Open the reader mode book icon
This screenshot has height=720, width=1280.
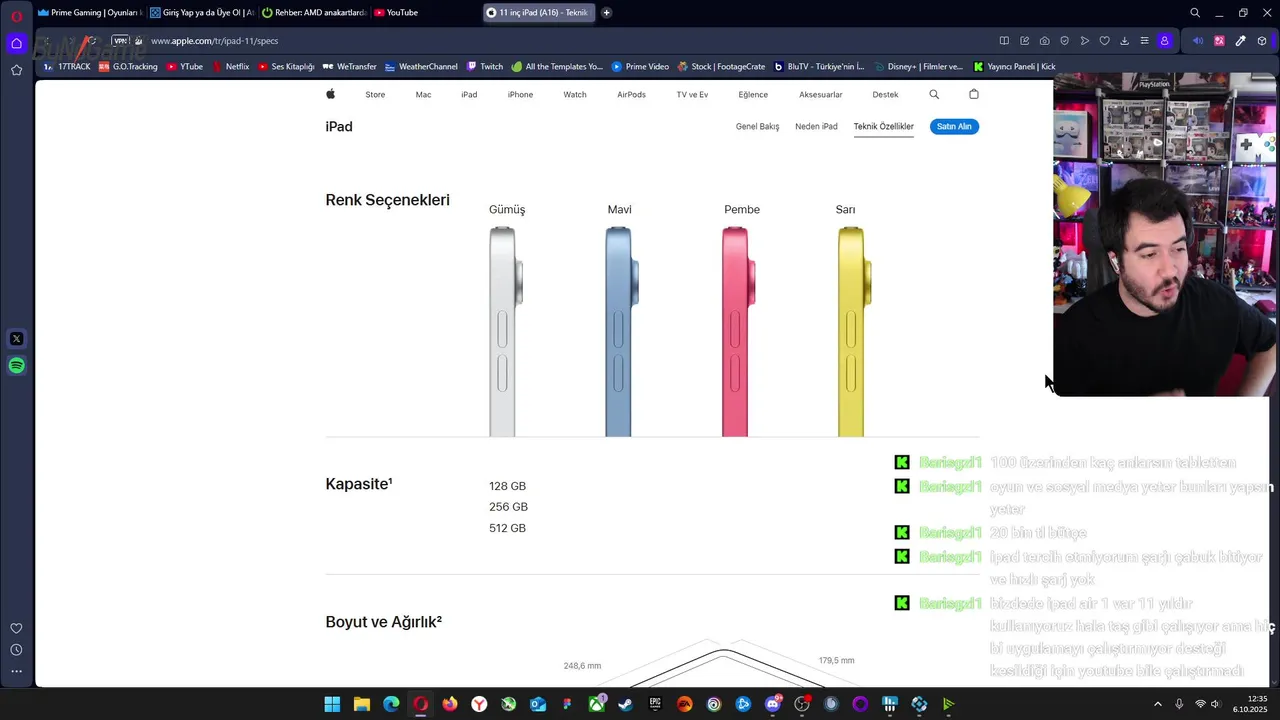1004,41
